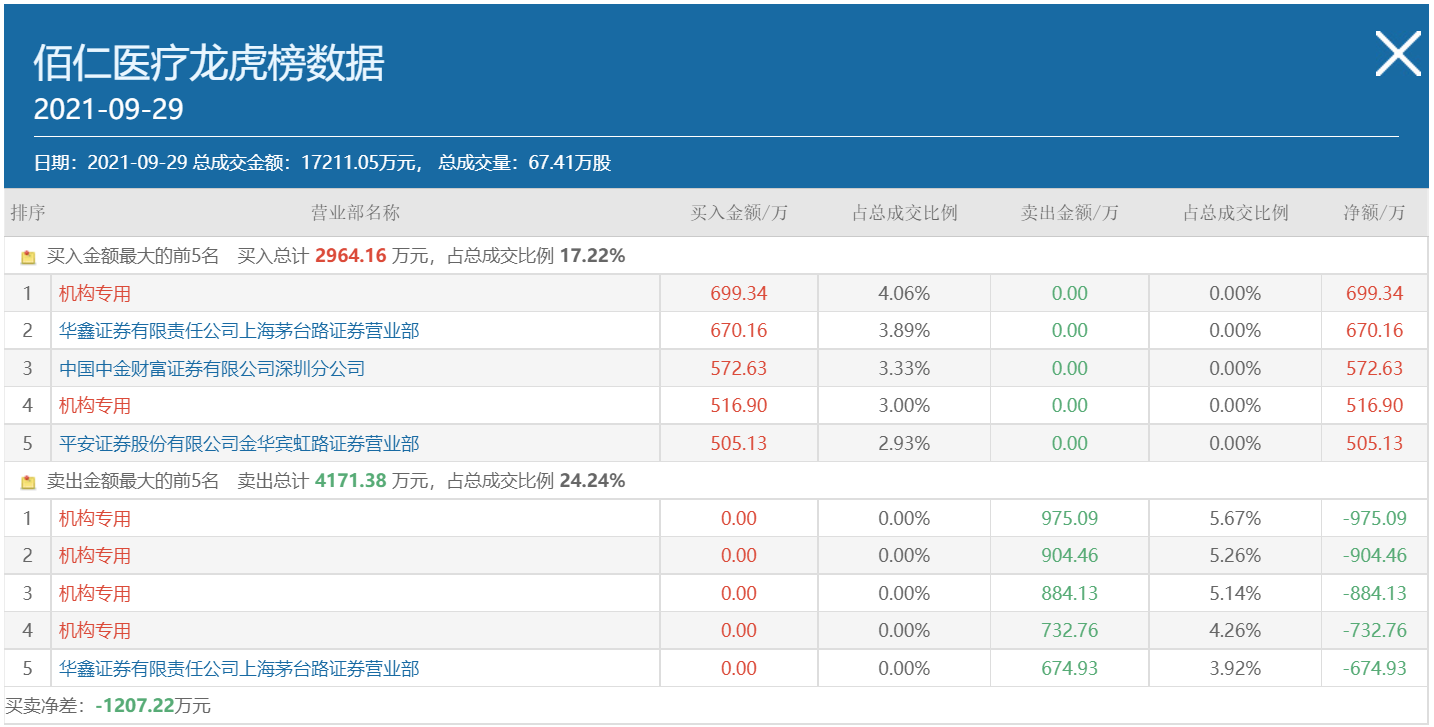Open 平安证券股份有限公司金华宾虹路证券营业部 link

pyautogui.click(x=239, y=444)
